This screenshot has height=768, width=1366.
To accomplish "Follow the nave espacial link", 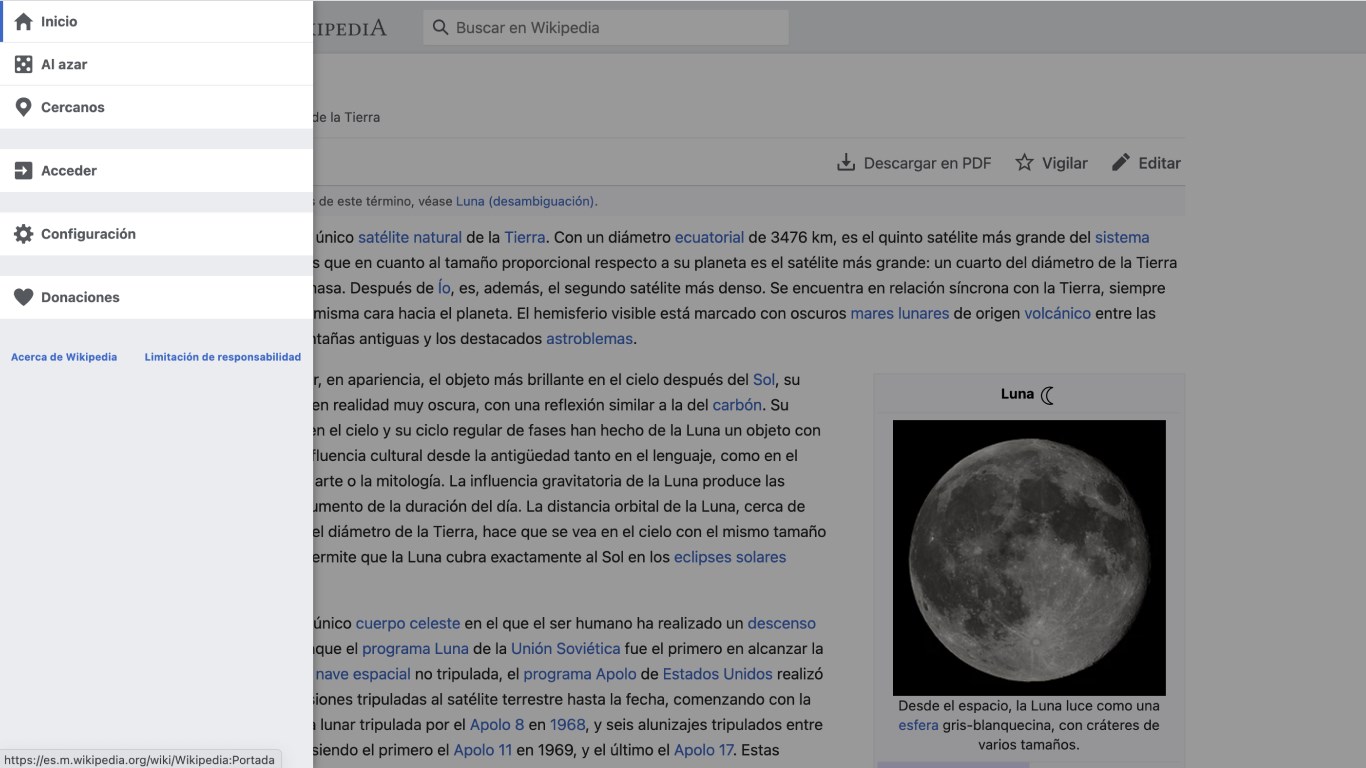I will [363, 674].
